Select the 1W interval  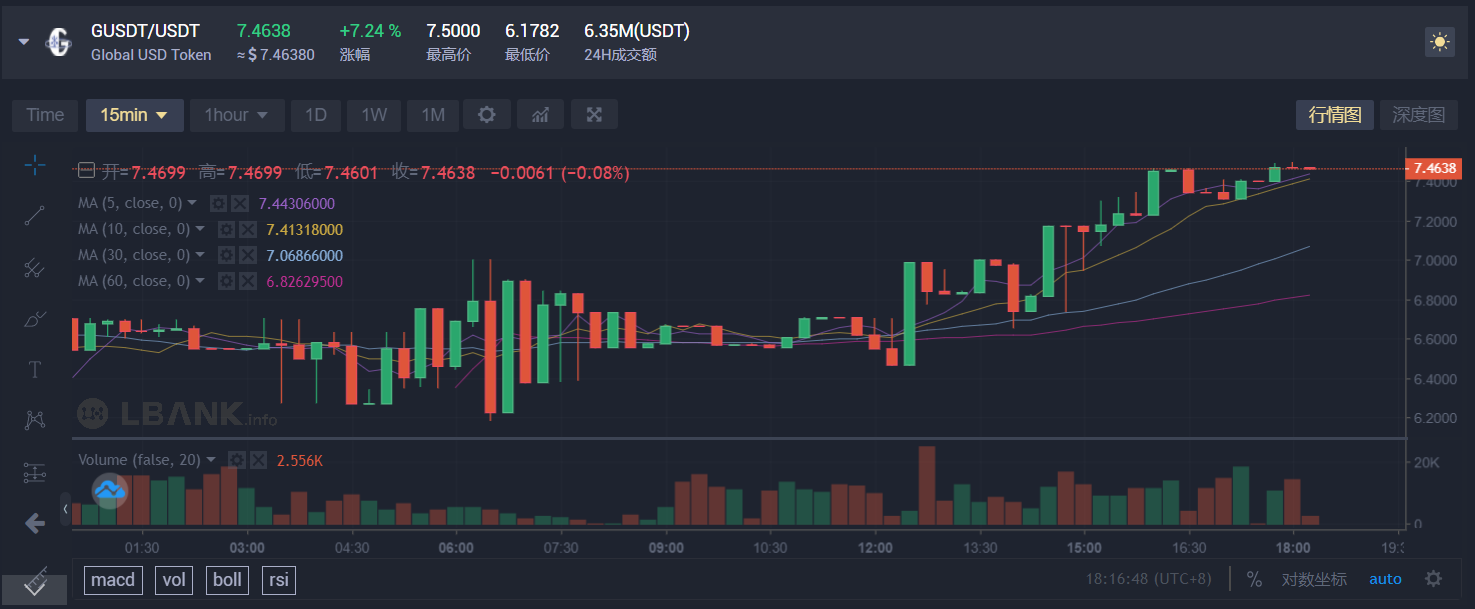(374, 115)
